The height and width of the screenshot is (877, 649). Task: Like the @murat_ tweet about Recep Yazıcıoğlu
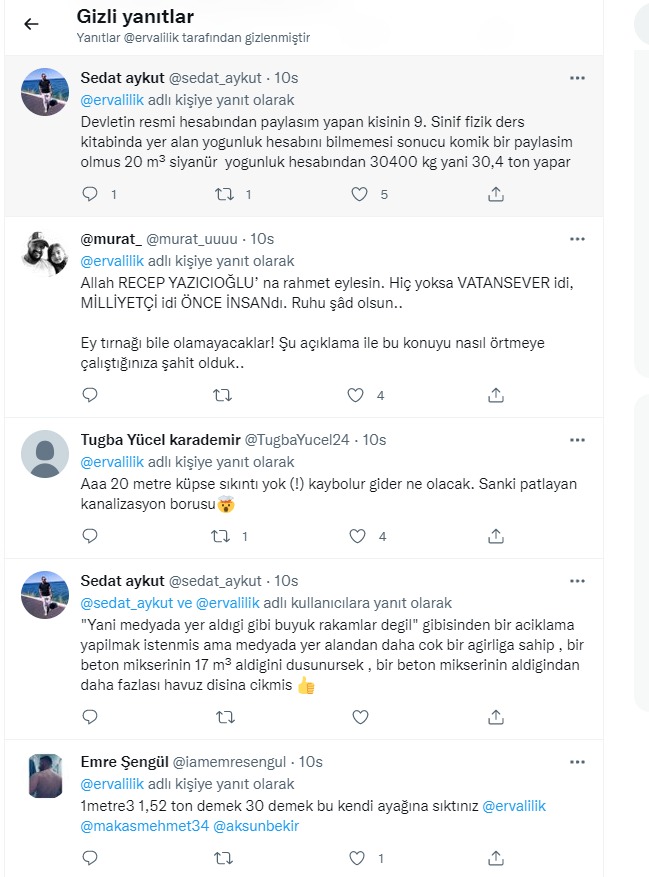pos(354,395)
